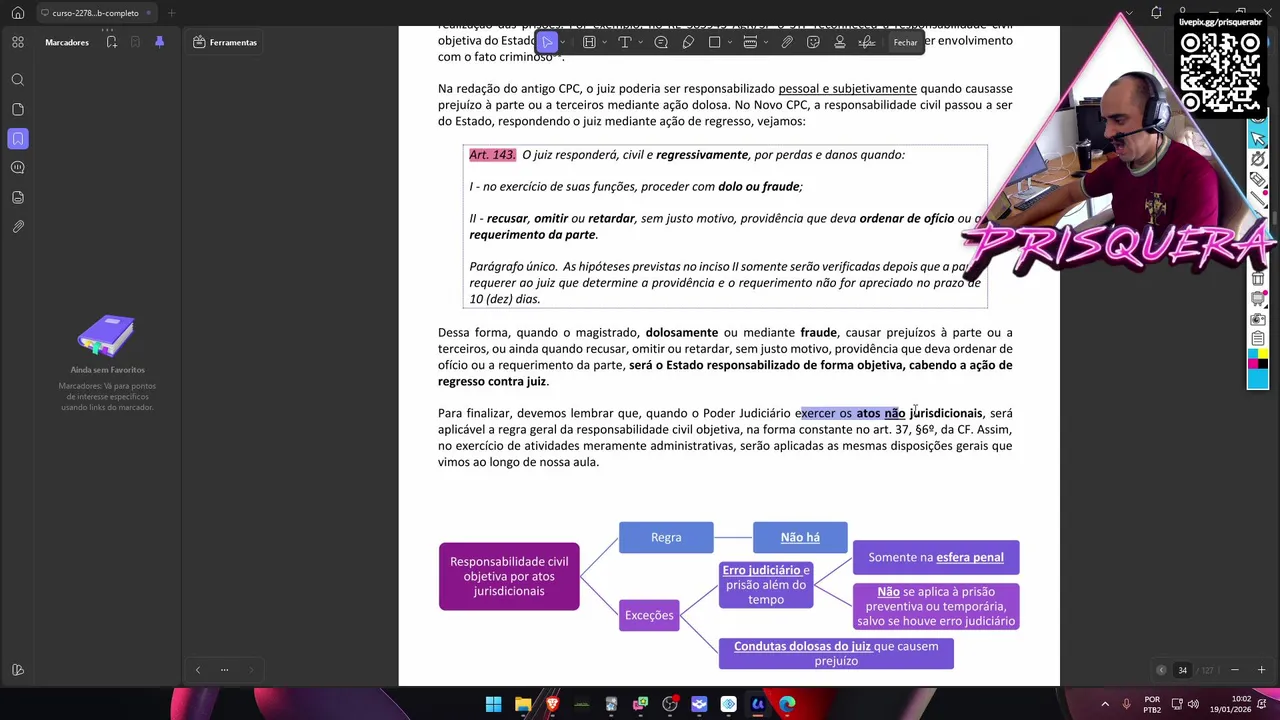Screen dimensions: 1280x720
Task: Activate the selection cursor tool
Action: coord(547,42)
